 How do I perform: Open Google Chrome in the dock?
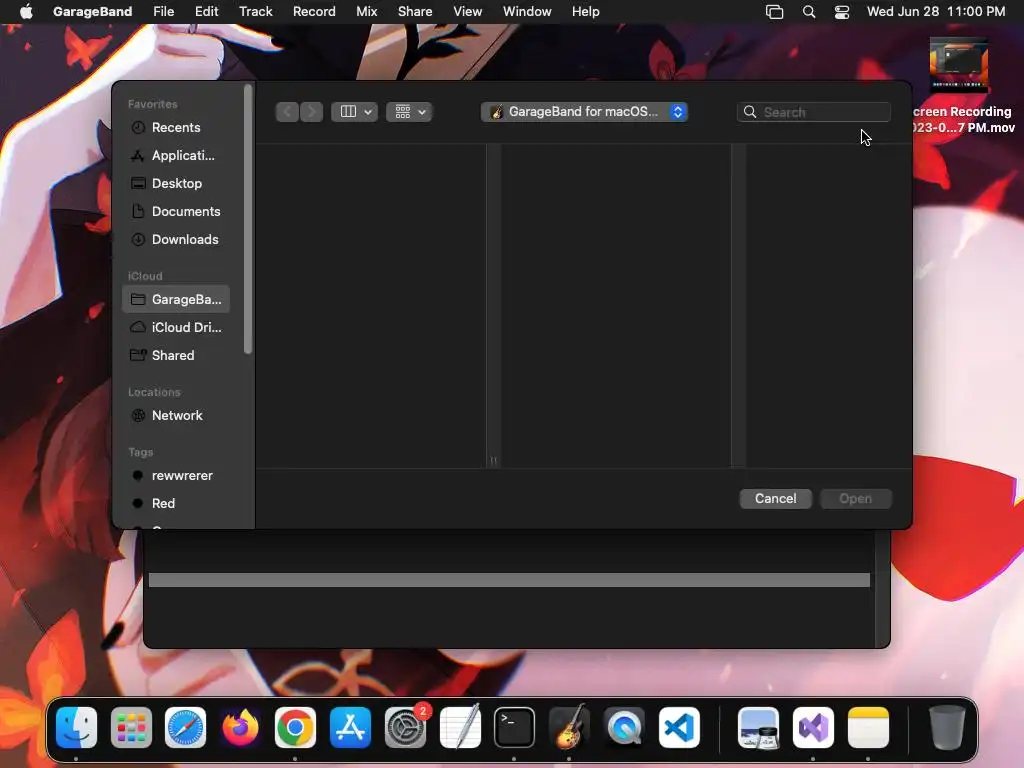click(x=295, y=728)
